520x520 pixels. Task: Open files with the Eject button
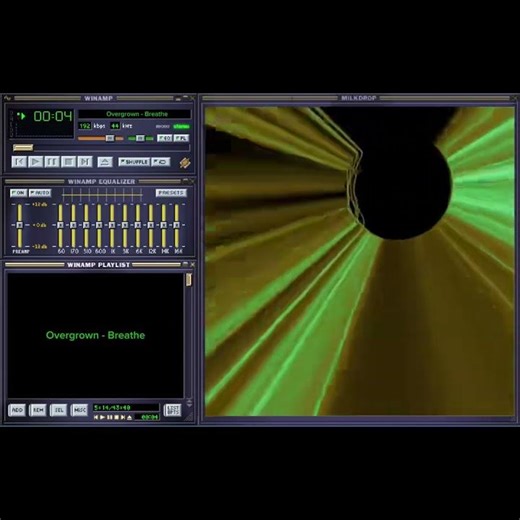105,162
